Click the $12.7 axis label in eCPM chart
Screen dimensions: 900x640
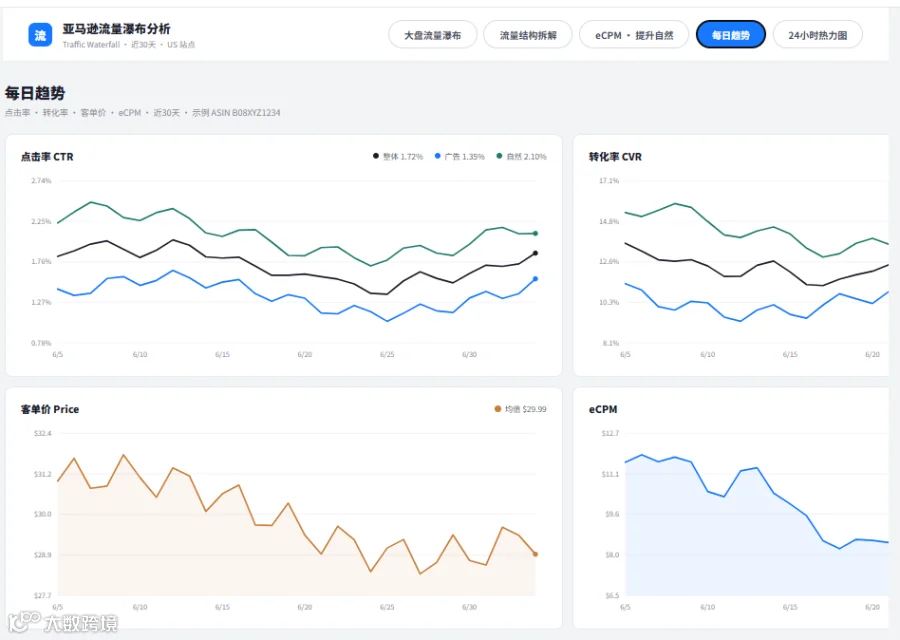click(611, 433)
